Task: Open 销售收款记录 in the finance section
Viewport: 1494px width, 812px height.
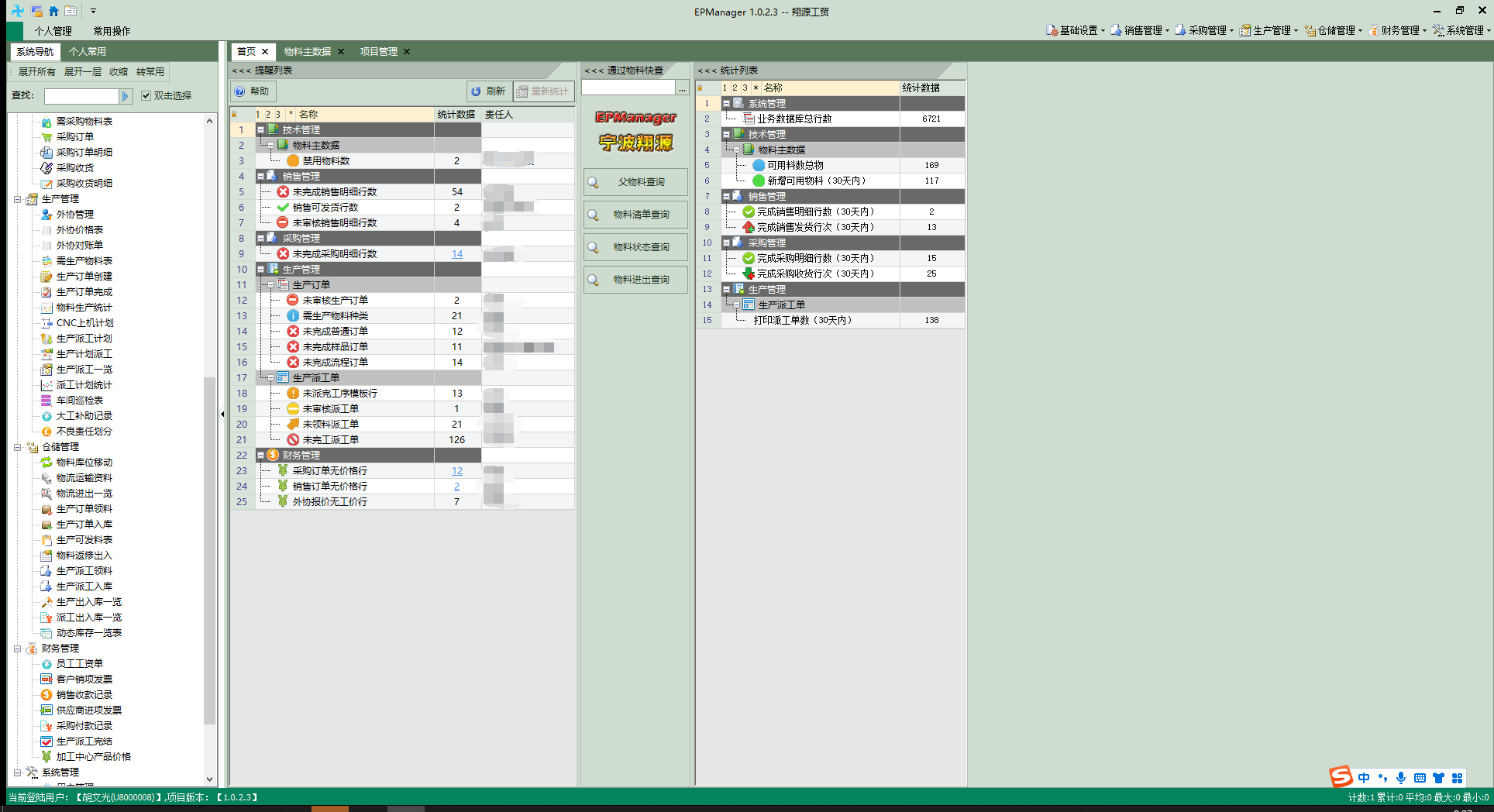Action: point(84,695)
